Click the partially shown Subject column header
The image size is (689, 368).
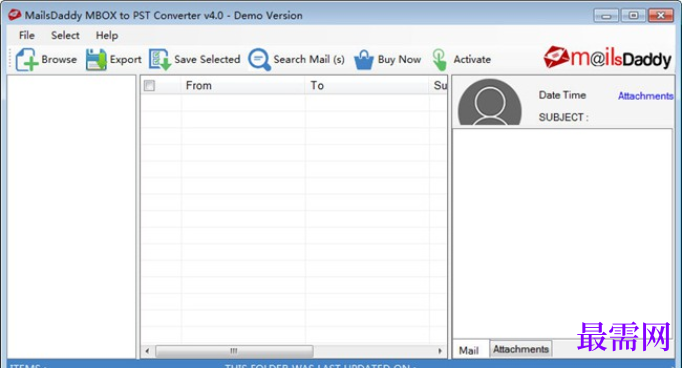(x=439, y=85)
